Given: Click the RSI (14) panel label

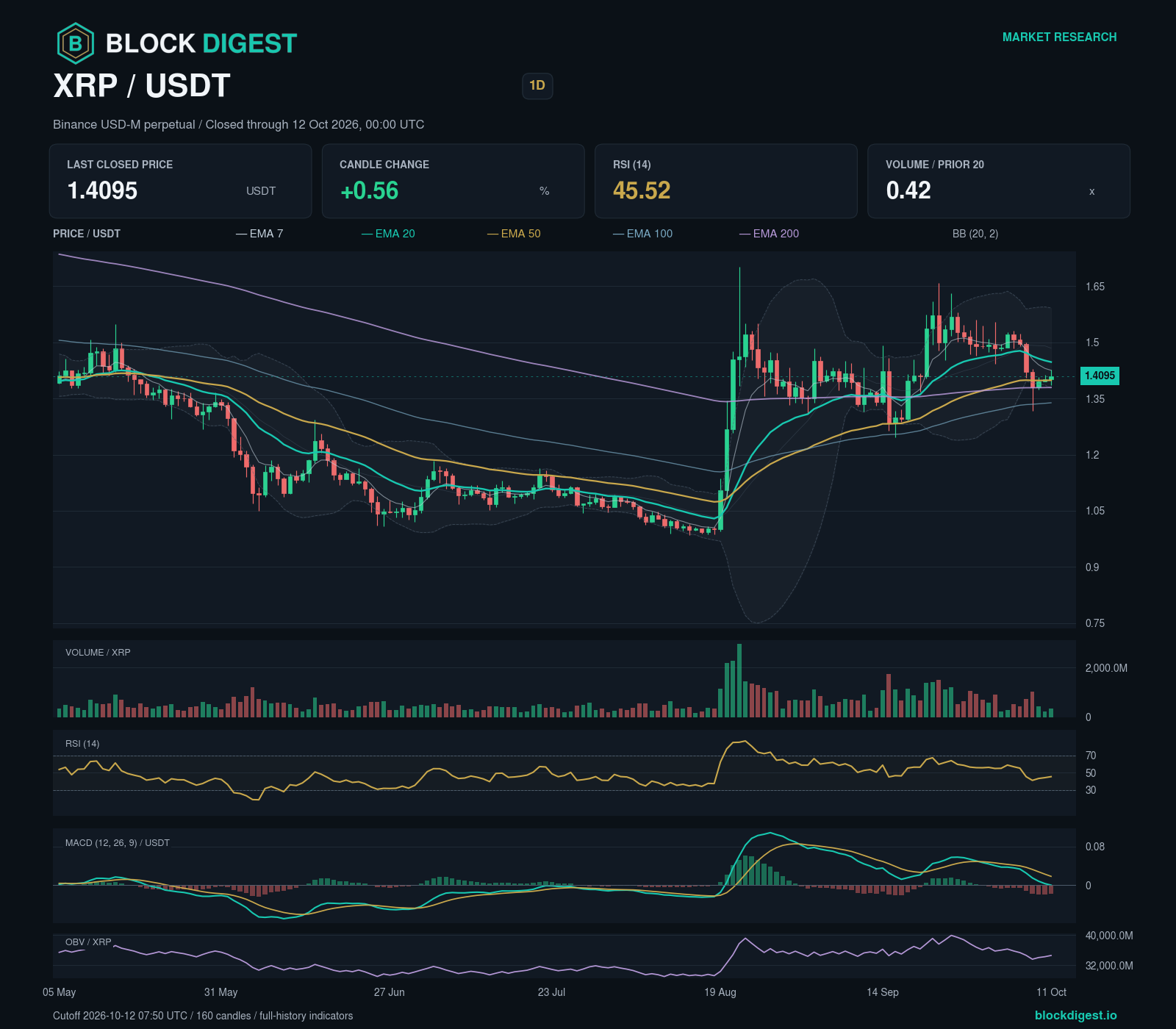Looking at the screenshot, I should (82, 744).
